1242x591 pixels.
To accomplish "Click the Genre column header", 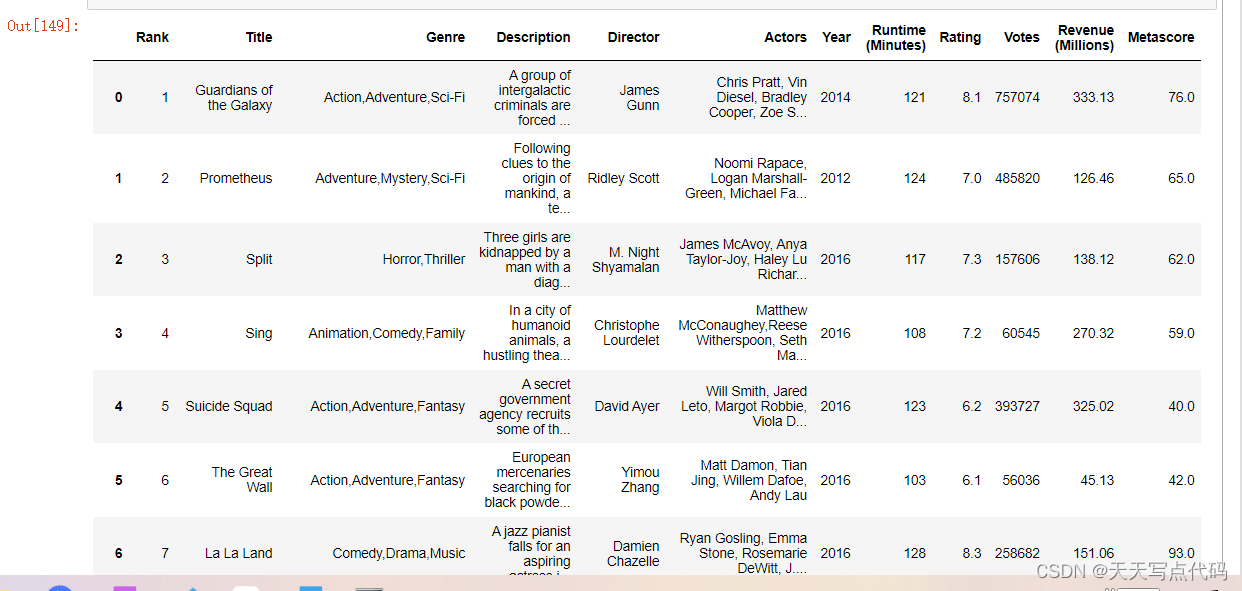I will click(445, 37).
